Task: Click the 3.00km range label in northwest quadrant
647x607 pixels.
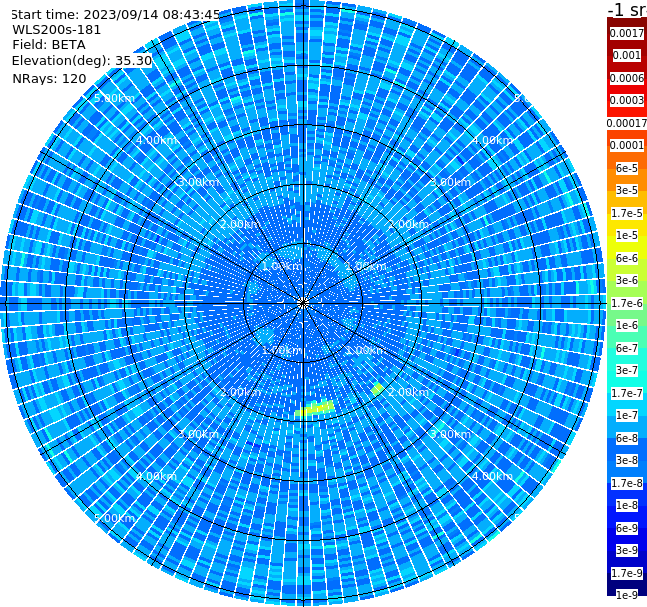Action: [198, 182]
